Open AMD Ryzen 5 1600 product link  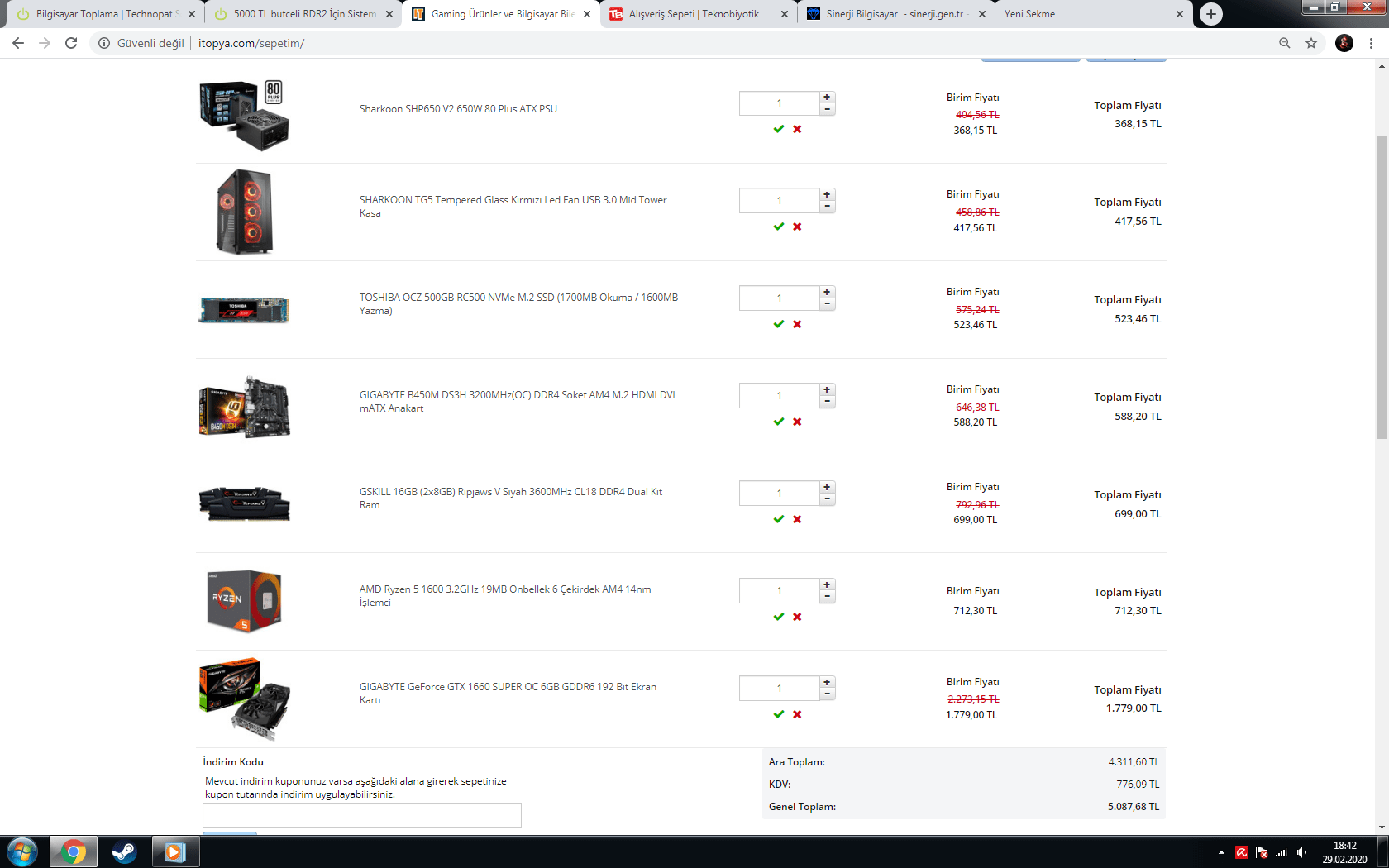(505, 596)
